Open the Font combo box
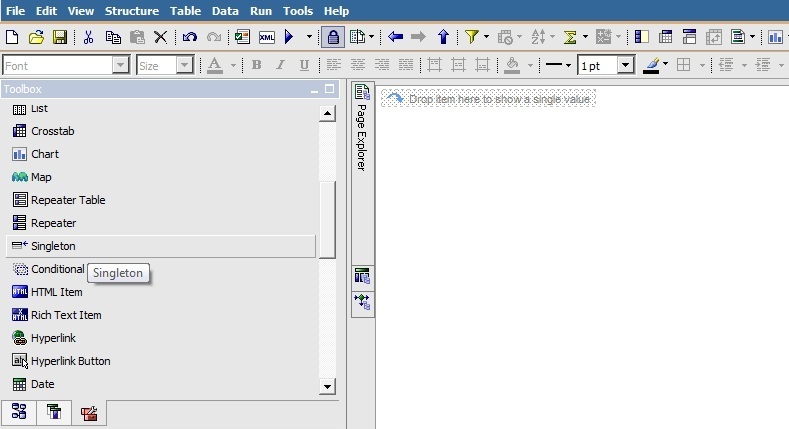 pos(66,65)
